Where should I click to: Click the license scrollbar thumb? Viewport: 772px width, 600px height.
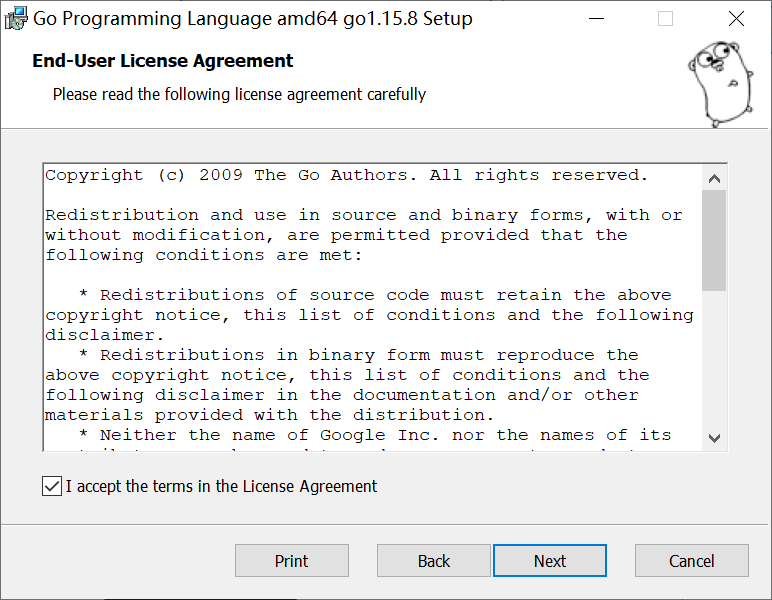click(714, 240)
